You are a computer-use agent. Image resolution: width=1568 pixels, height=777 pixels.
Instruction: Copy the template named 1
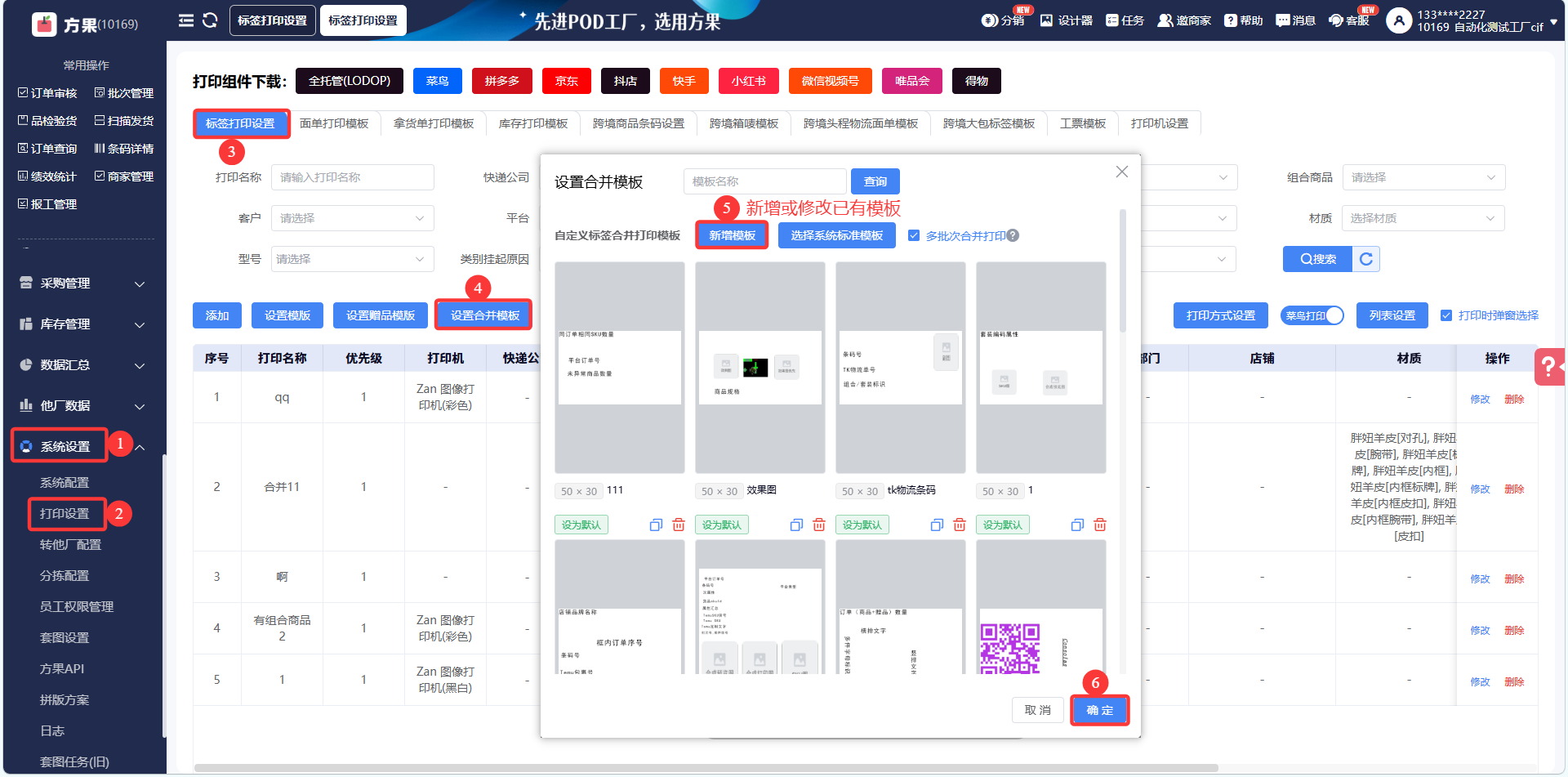click(1077, 525)
